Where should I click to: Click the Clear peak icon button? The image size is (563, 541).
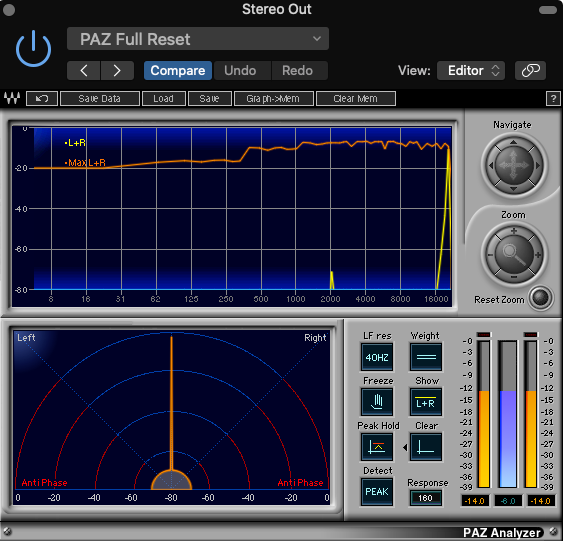(426, 447)
